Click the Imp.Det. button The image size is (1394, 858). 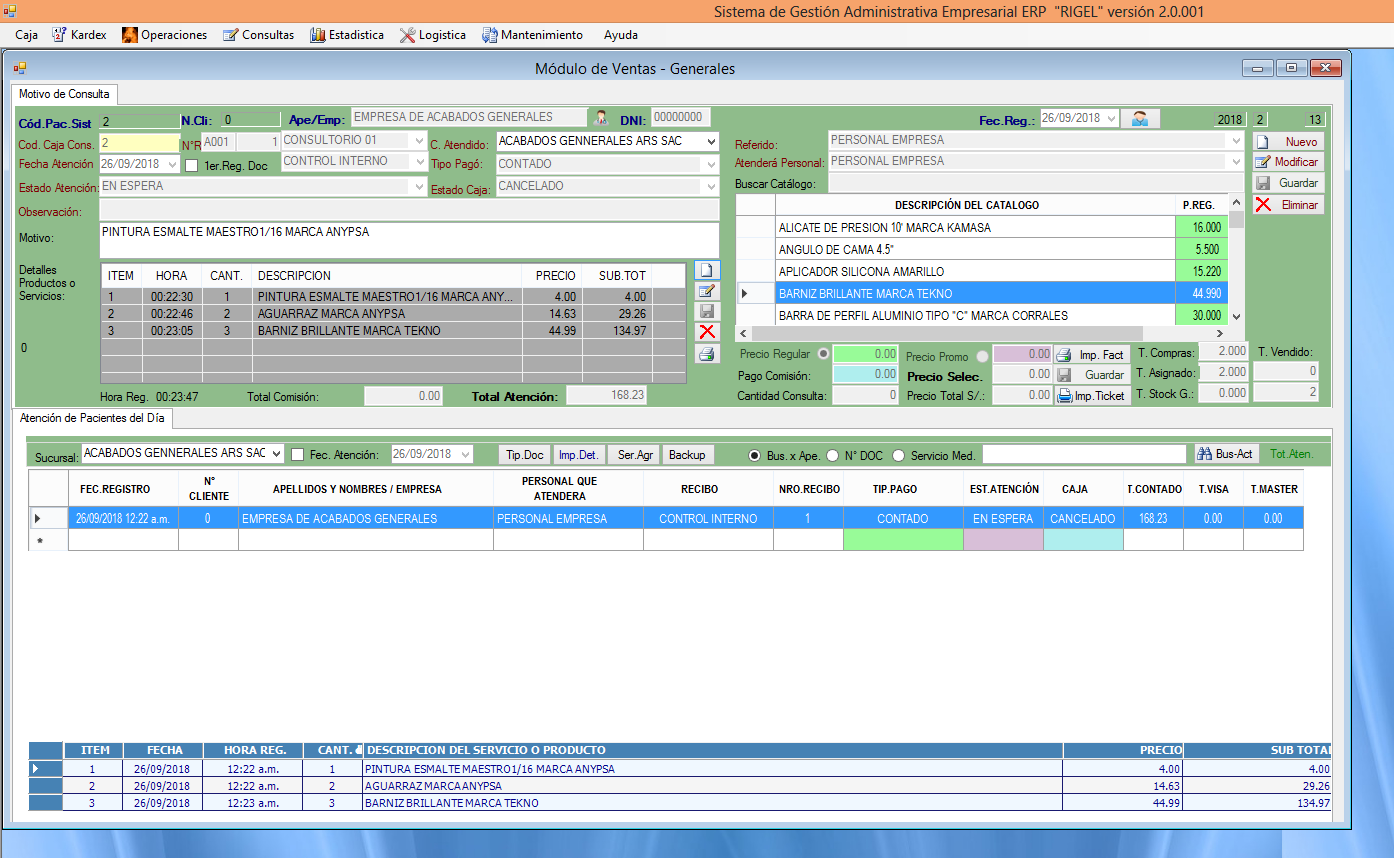pos(579,454)
